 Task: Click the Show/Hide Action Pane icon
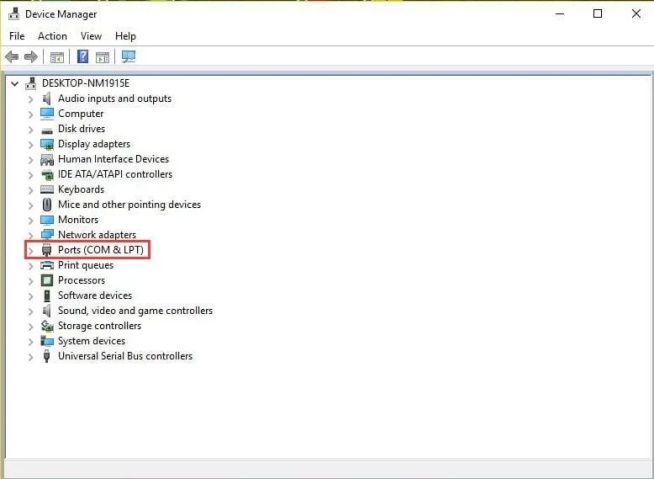(102, 57)
